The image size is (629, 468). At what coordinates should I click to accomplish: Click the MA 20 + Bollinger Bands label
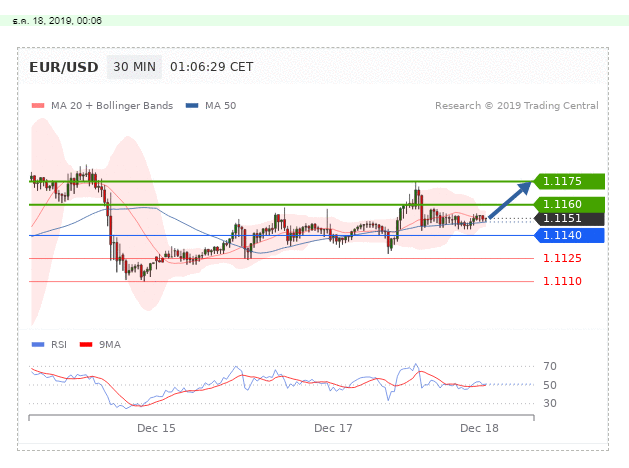click(112, 106)
